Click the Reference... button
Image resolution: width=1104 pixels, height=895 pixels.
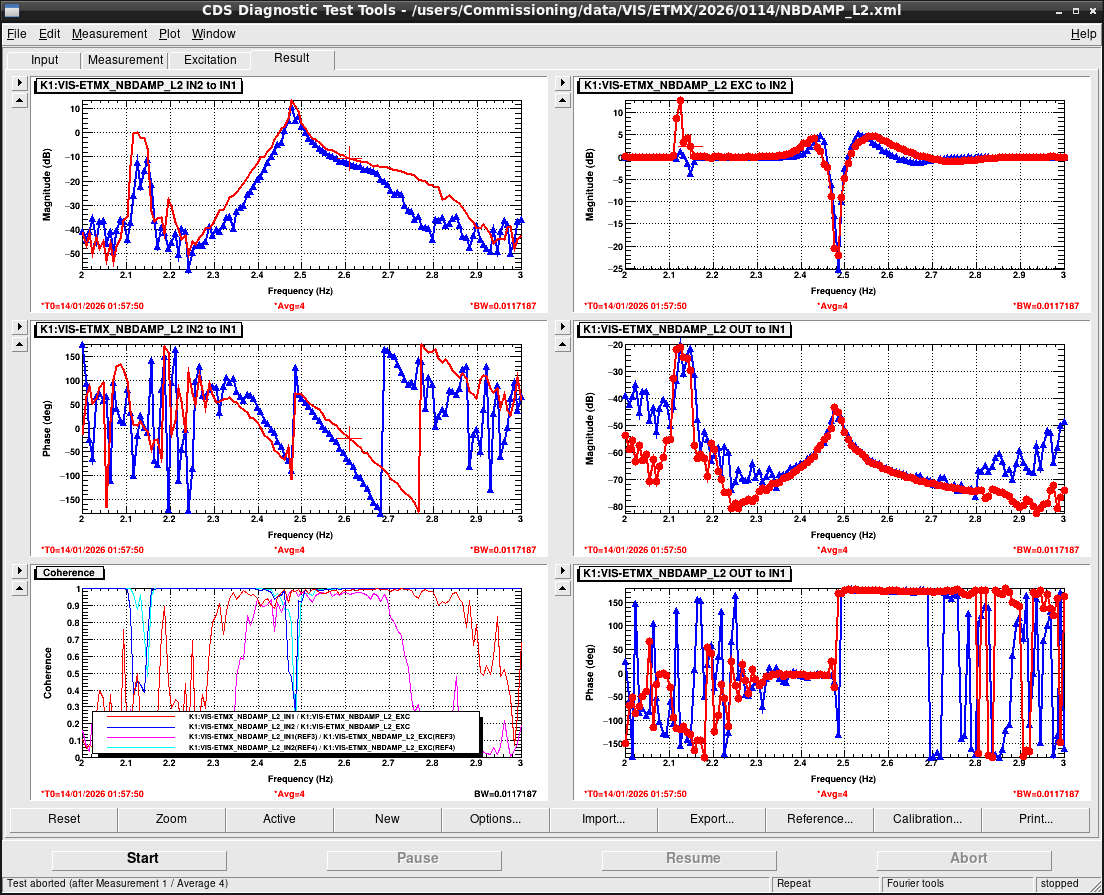click(x=820, y=819)
